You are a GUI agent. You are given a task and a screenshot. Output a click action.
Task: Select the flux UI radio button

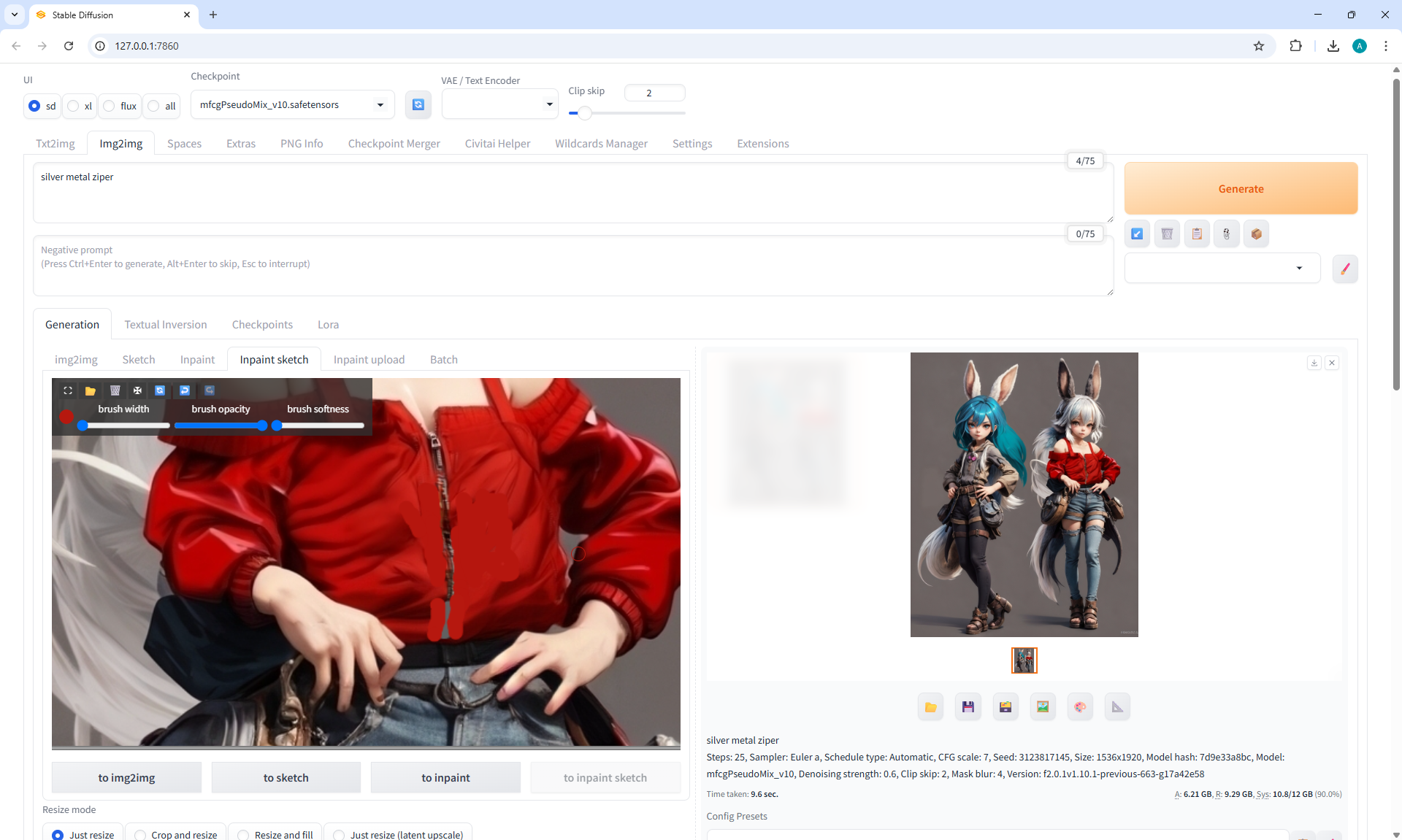point(110,106)
